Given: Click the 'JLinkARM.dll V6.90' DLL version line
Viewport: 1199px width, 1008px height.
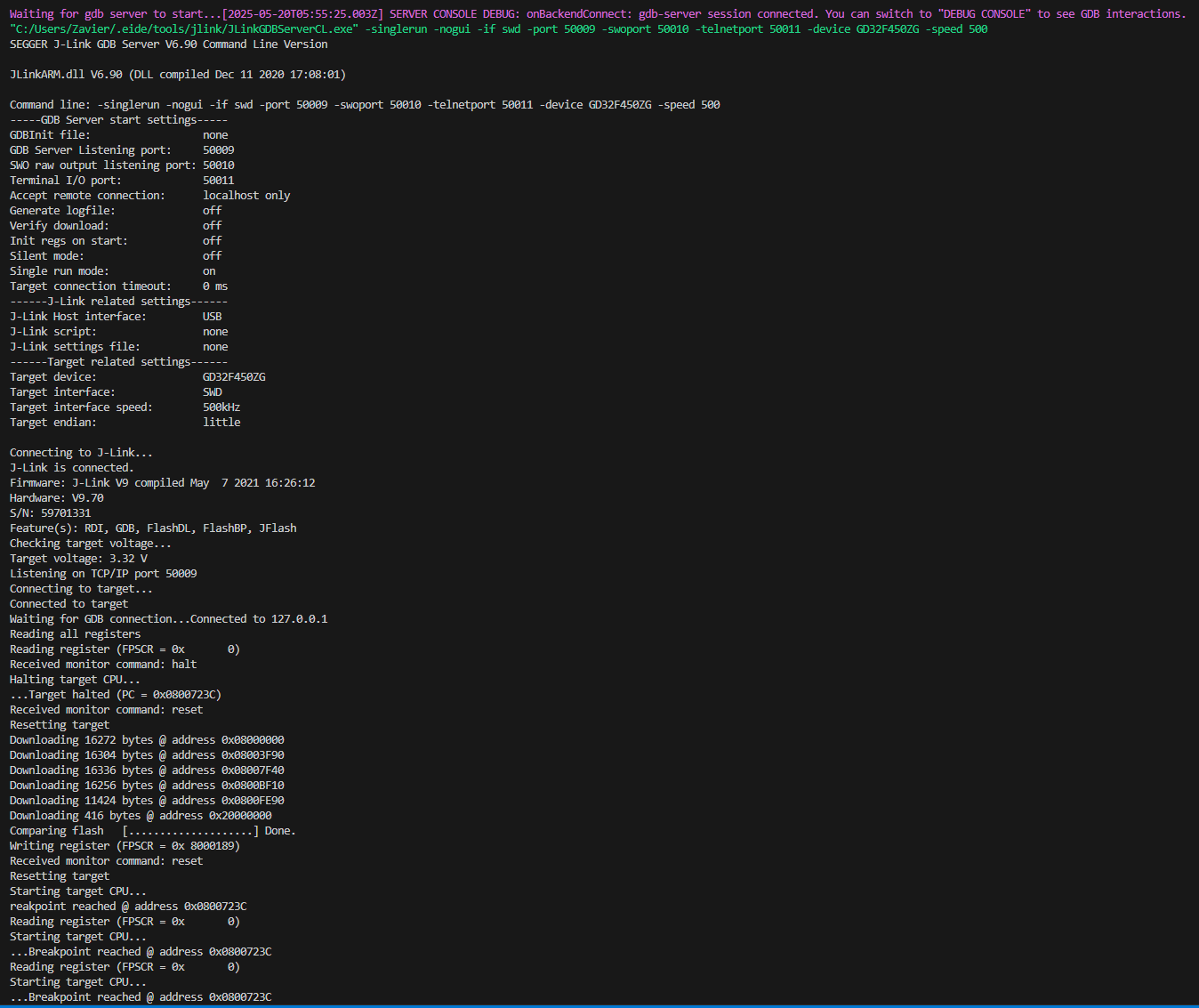Looking at the screenshot, I should 178,75.
